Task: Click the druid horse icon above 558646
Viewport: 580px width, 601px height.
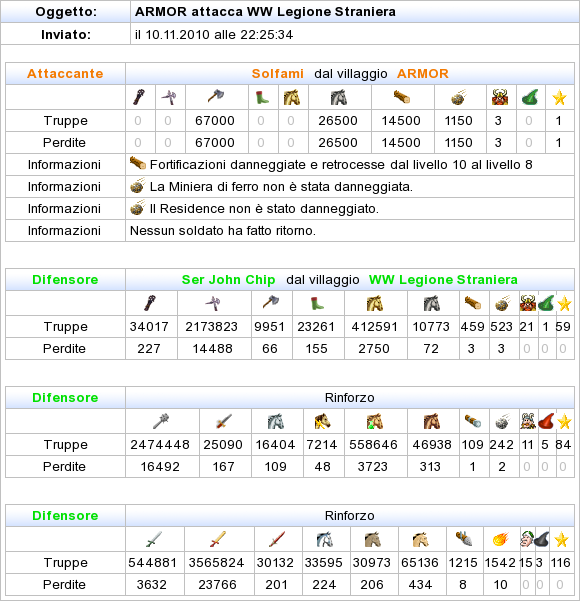Action: click(375, 421)
